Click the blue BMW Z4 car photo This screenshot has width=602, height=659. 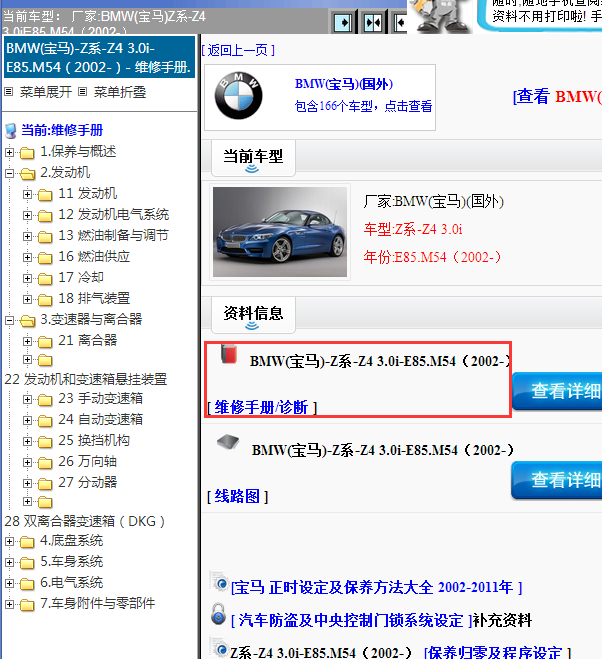280,232
